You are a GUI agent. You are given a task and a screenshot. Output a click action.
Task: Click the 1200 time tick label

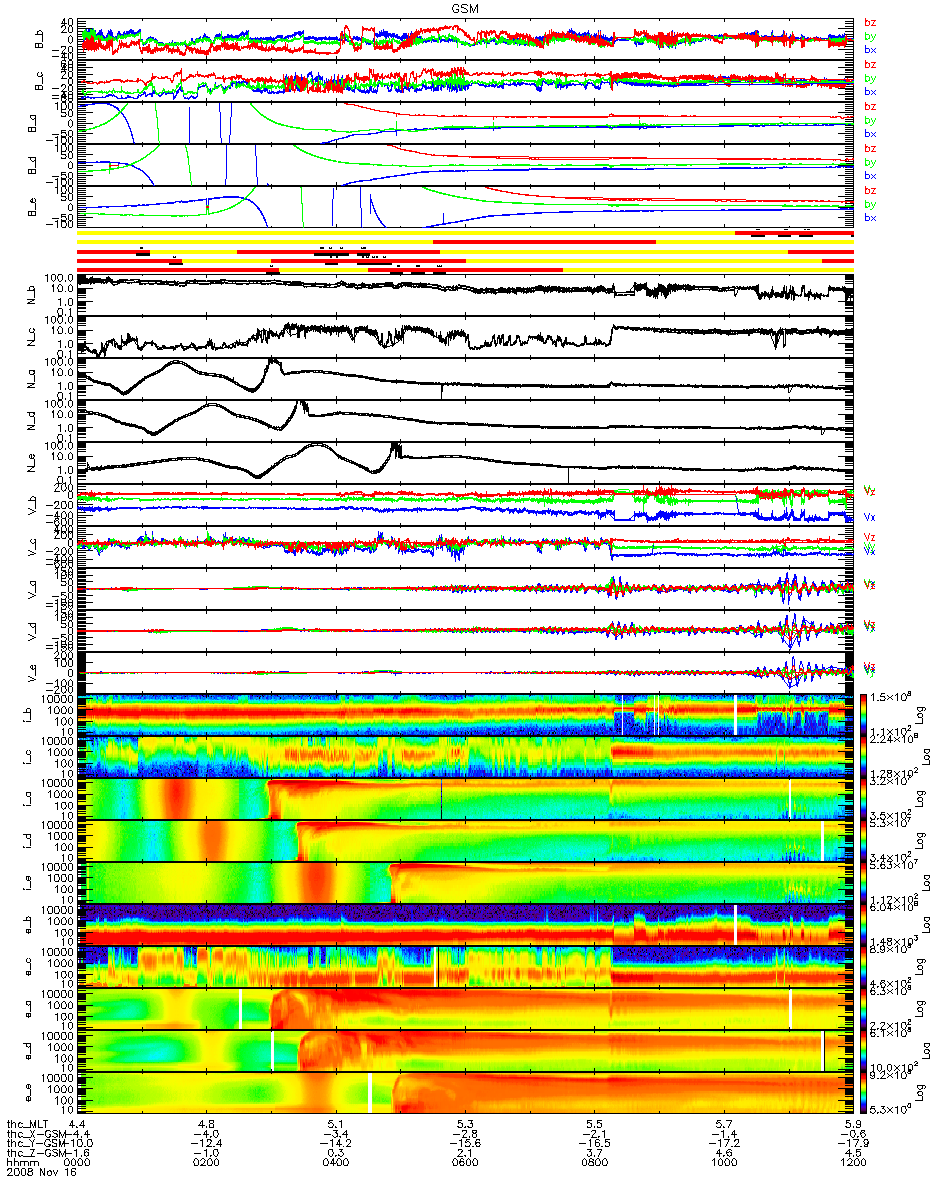(853, 1163)
